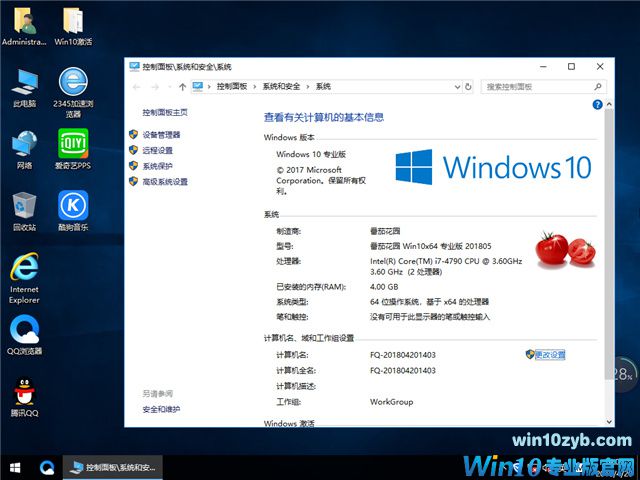Viewport: 640px width, 480px height.
Task: Expand chevron after 控制面板 breadcrumb
Action: (254, 87)
